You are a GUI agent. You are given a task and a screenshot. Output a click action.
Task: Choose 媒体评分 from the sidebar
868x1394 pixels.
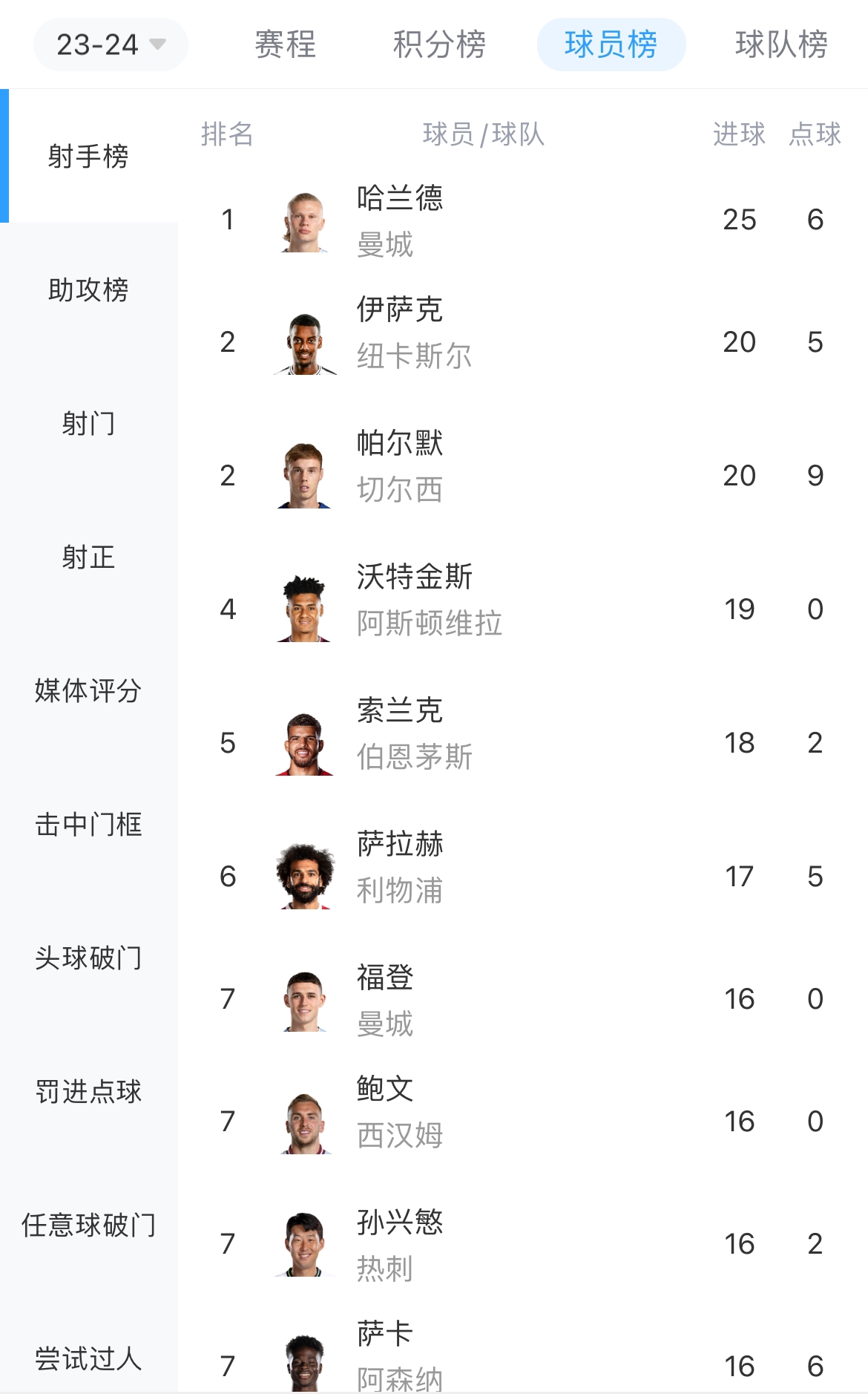tap(88, 690)
